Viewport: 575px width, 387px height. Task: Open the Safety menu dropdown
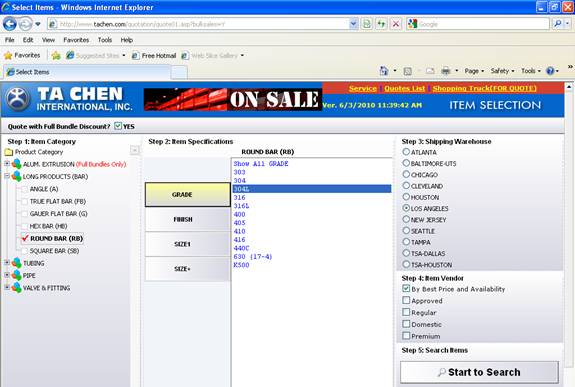[x=502, y=71]
